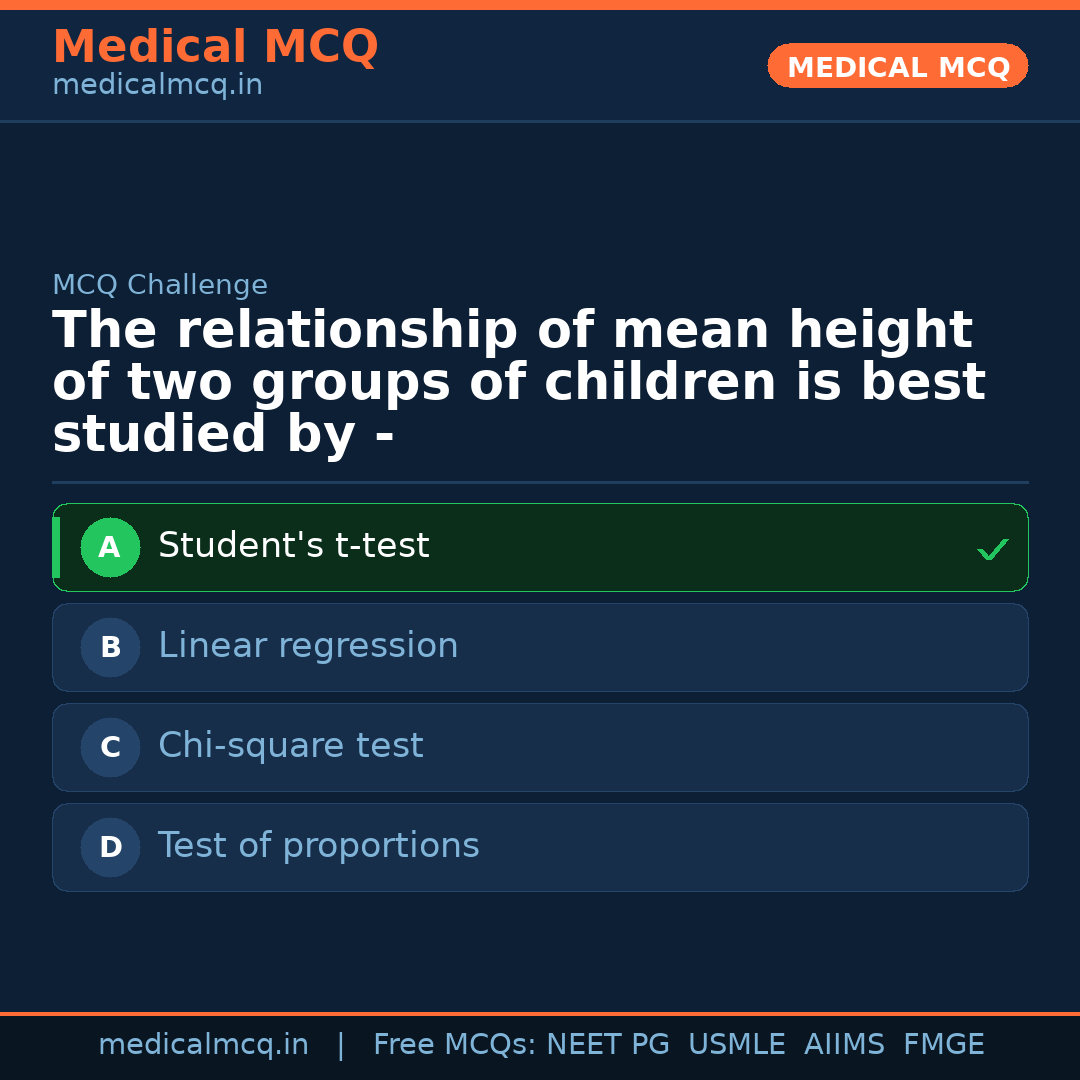
Task: Click the 'D' letter badge circle
Action: 110,847
